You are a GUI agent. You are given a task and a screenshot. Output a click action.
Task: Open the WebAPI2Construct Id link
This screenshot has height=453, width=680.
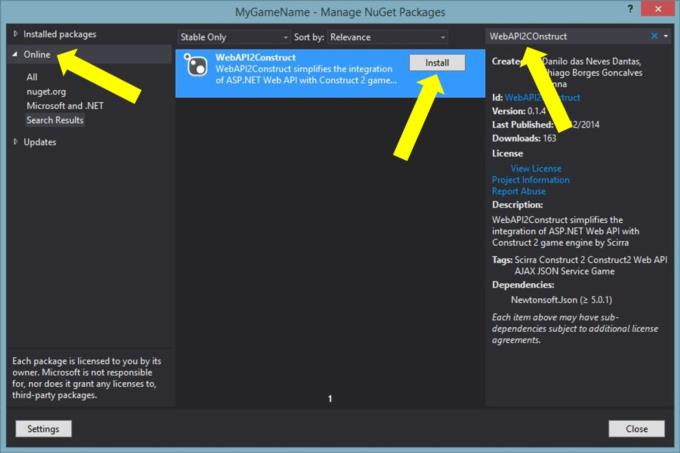click(543, 98)
